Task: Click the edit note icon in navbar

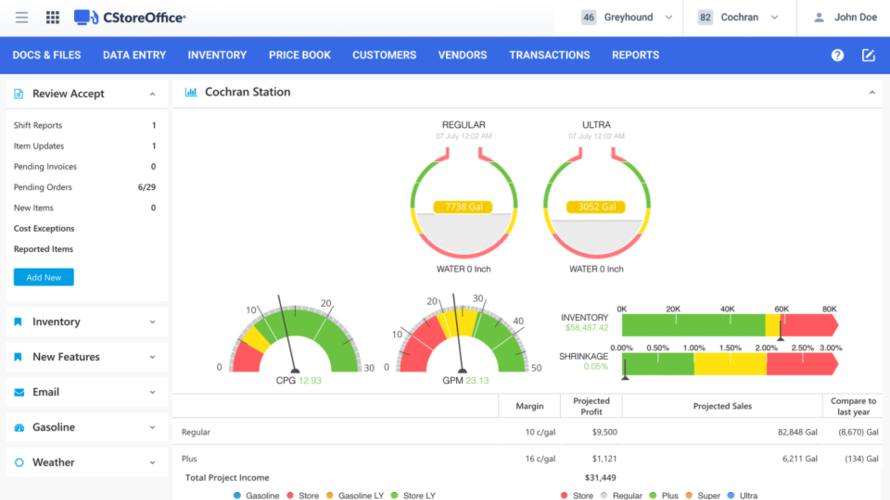Action: point(868,56)
